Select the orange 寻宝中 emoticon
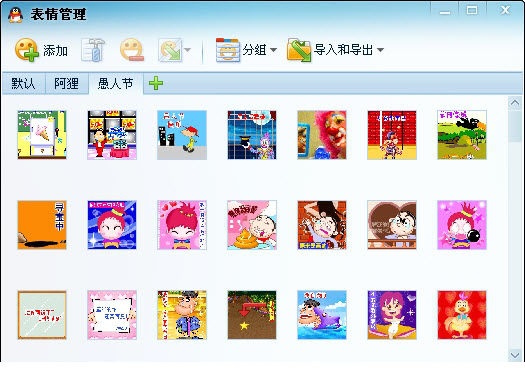This screenshot has height=376, width=525. click(x=42, y=225)
